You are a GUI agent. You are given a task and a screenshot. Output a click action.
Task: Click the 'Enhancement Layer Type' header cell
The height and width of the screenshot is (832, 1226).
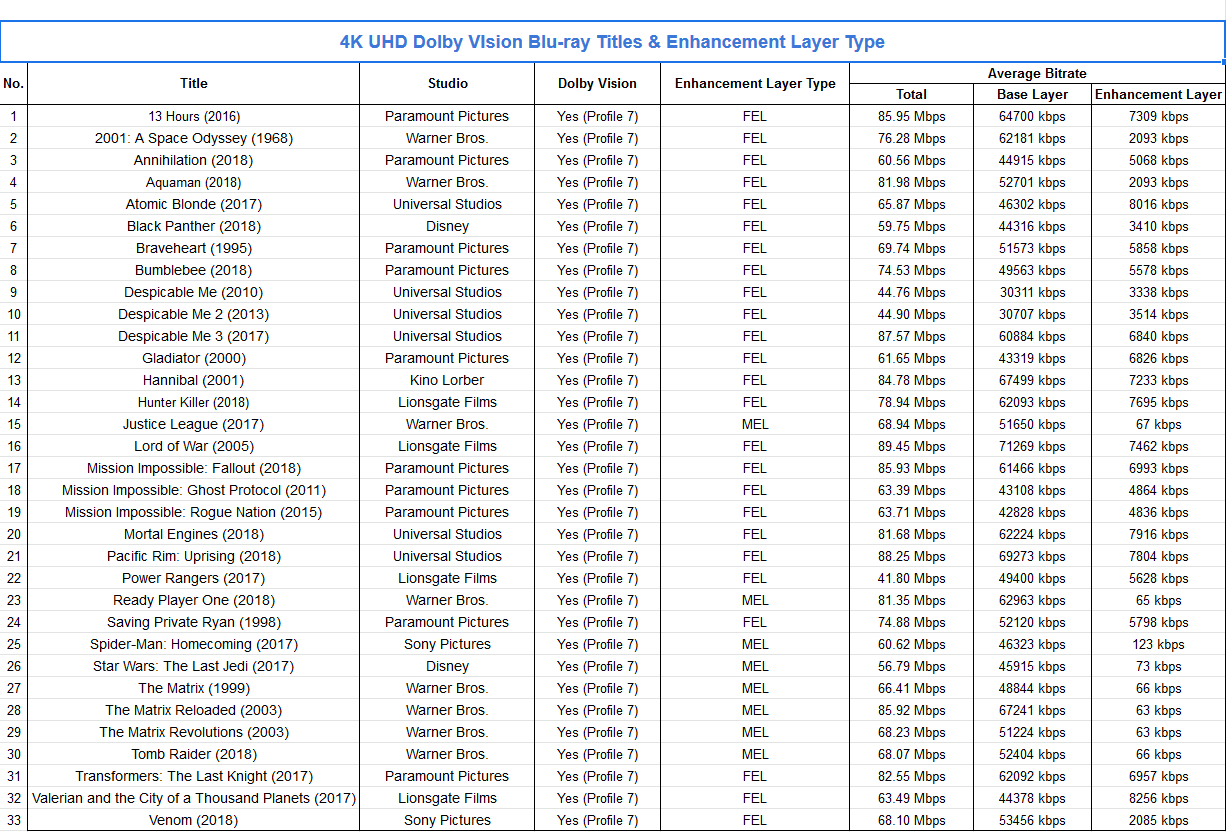[755, 84]
